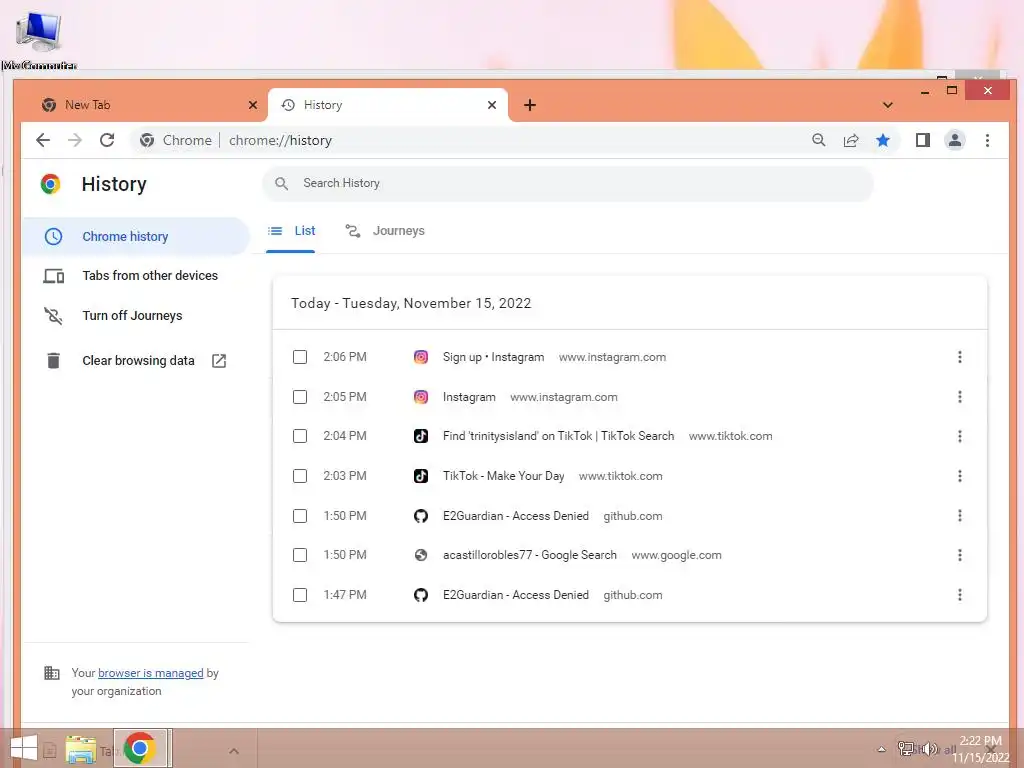
Task: Click the taskbar volume speaker icon
Action: click(929, 749)
